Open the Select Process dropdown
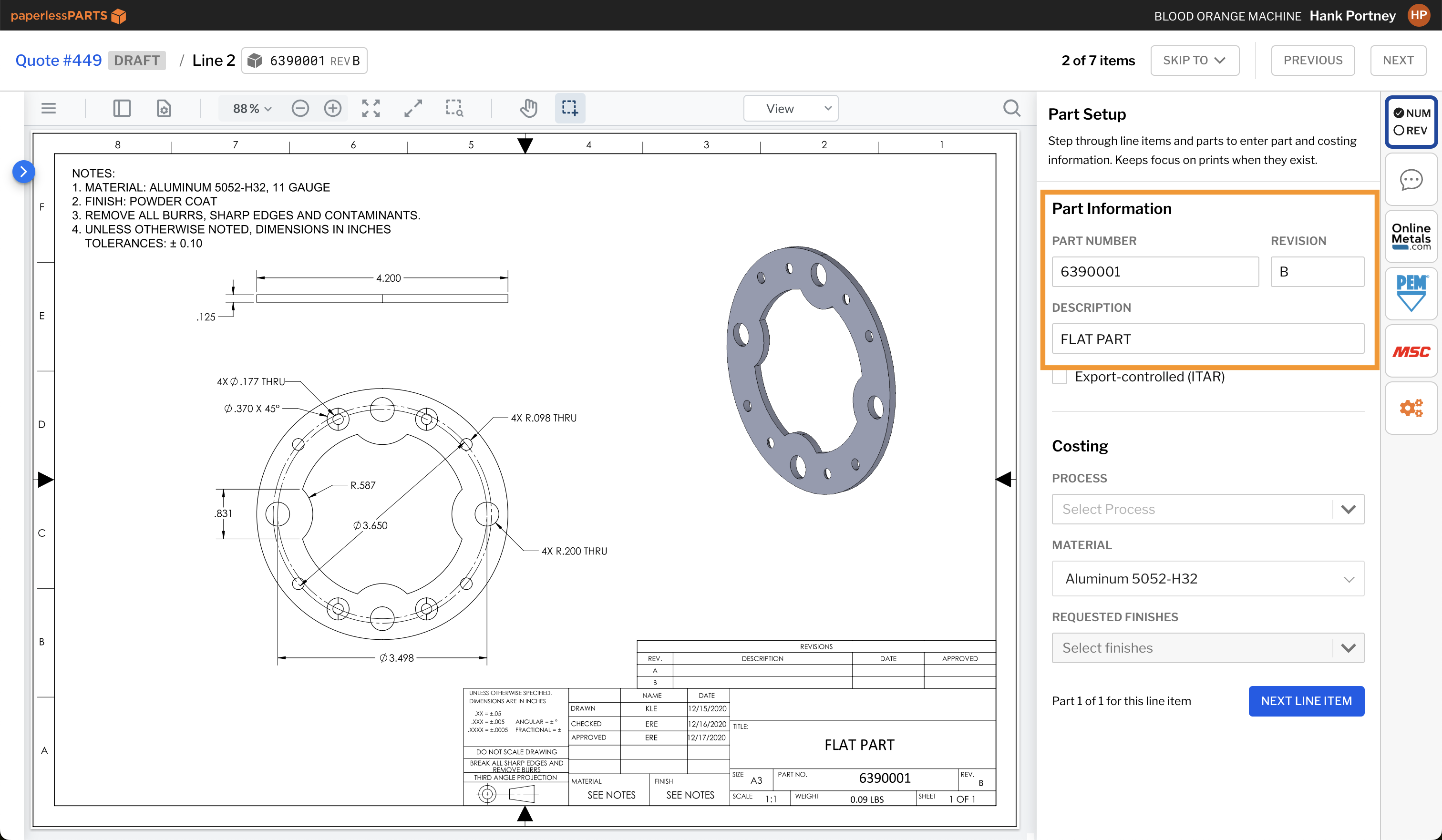Screen dimensions: 1442x840 click(1207, 509)
